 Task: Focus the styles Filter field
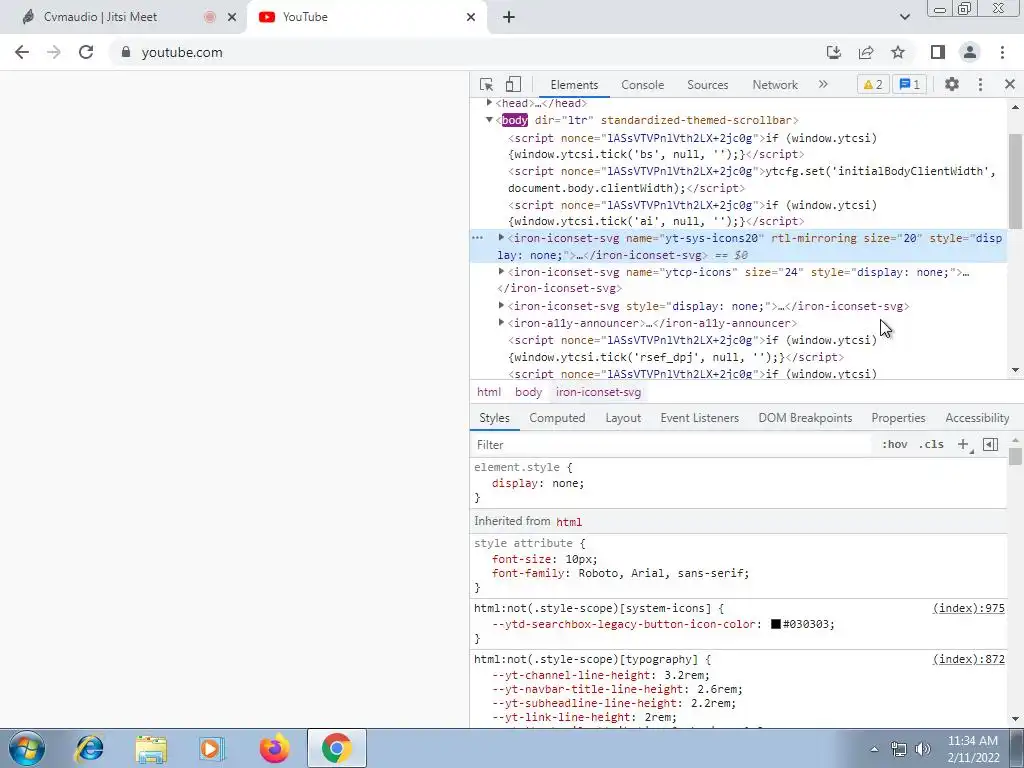[671, 445]
